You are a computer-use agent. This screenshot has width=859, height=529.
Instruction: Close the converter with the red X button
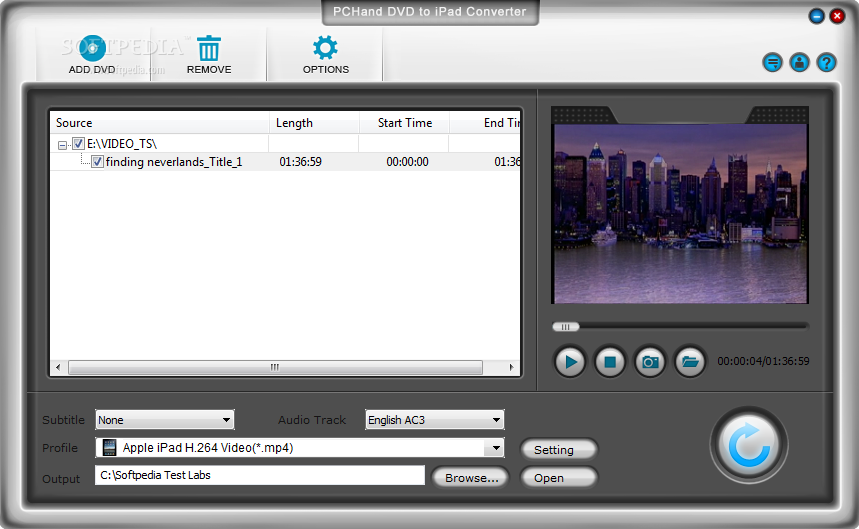pos(837,16)
